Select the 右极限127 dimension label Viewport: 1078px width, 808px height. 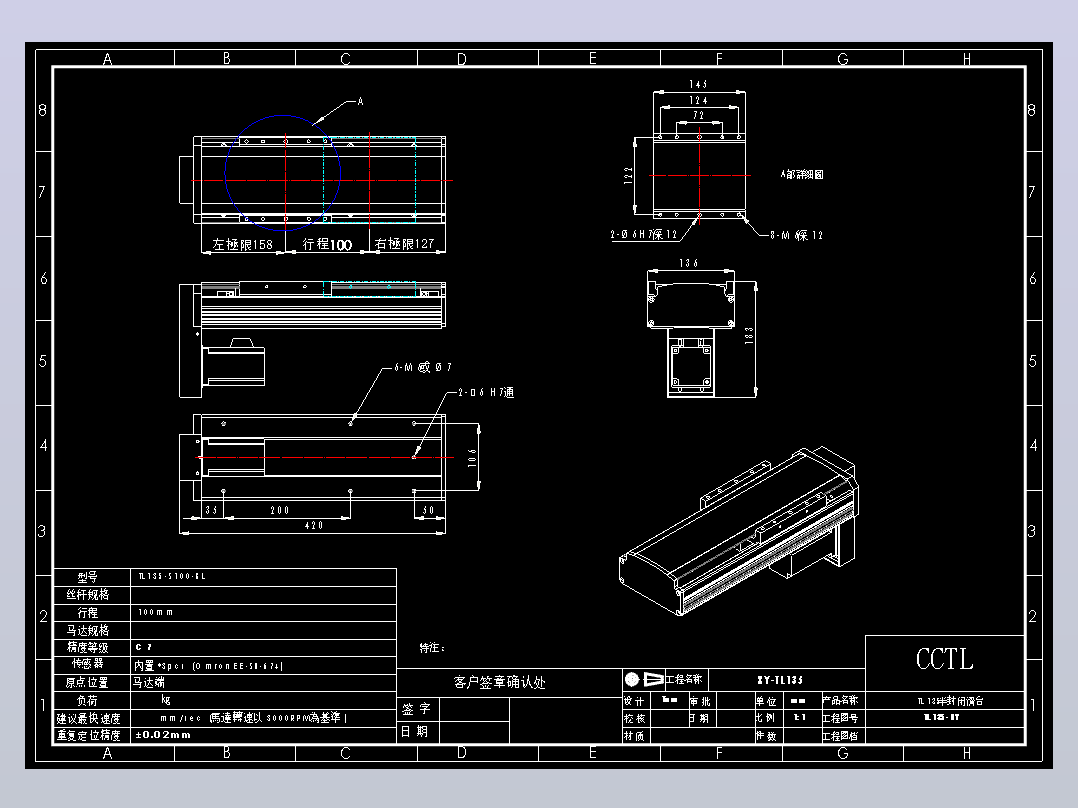click(404, 243)
